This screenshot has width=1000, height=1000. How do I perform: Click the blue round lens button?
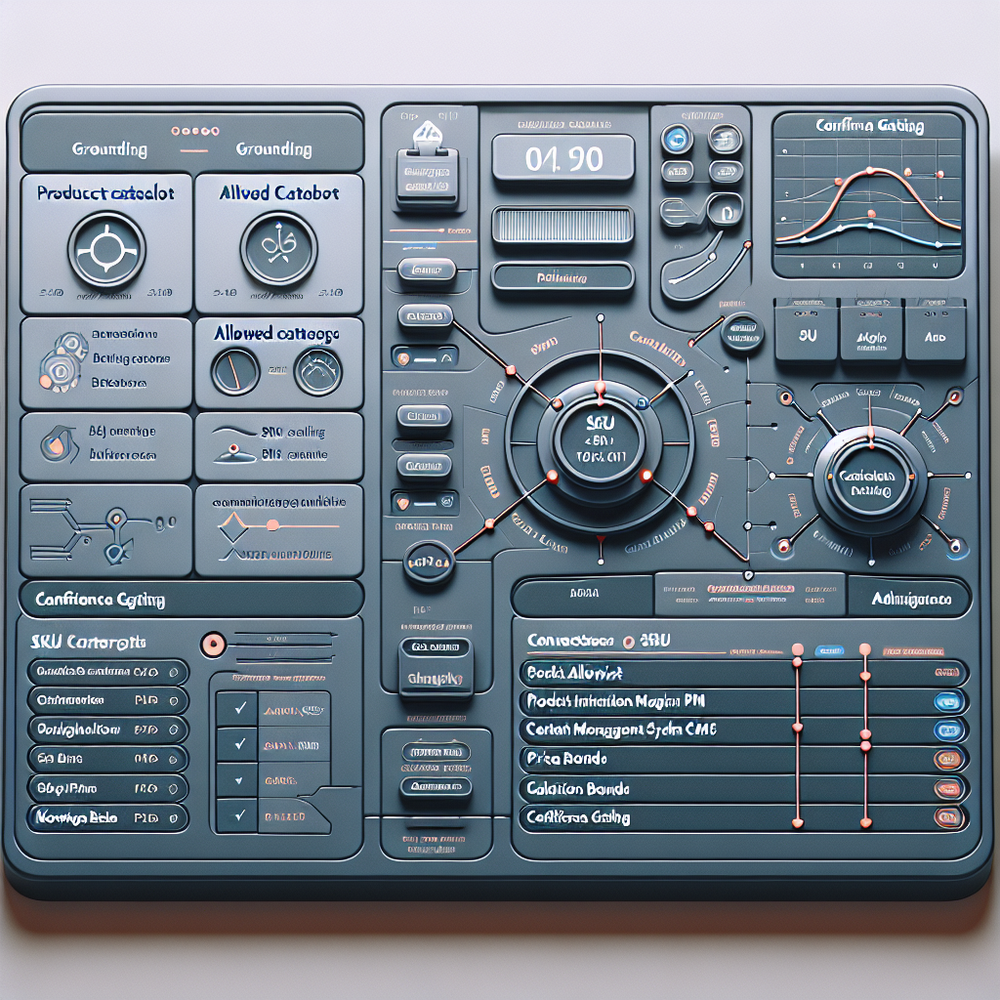point(677,138)
